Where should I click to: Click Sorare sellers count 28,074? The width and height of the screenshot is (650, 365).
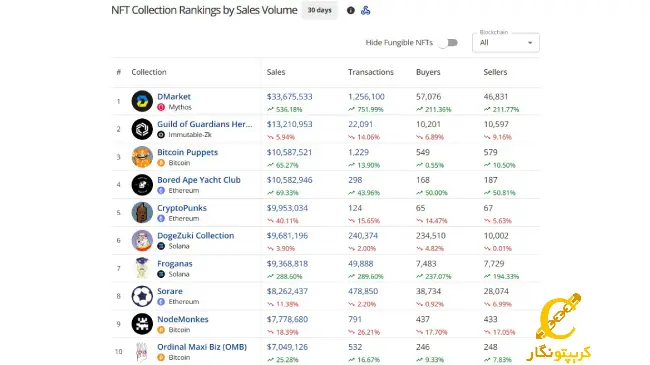pos(496,291)
